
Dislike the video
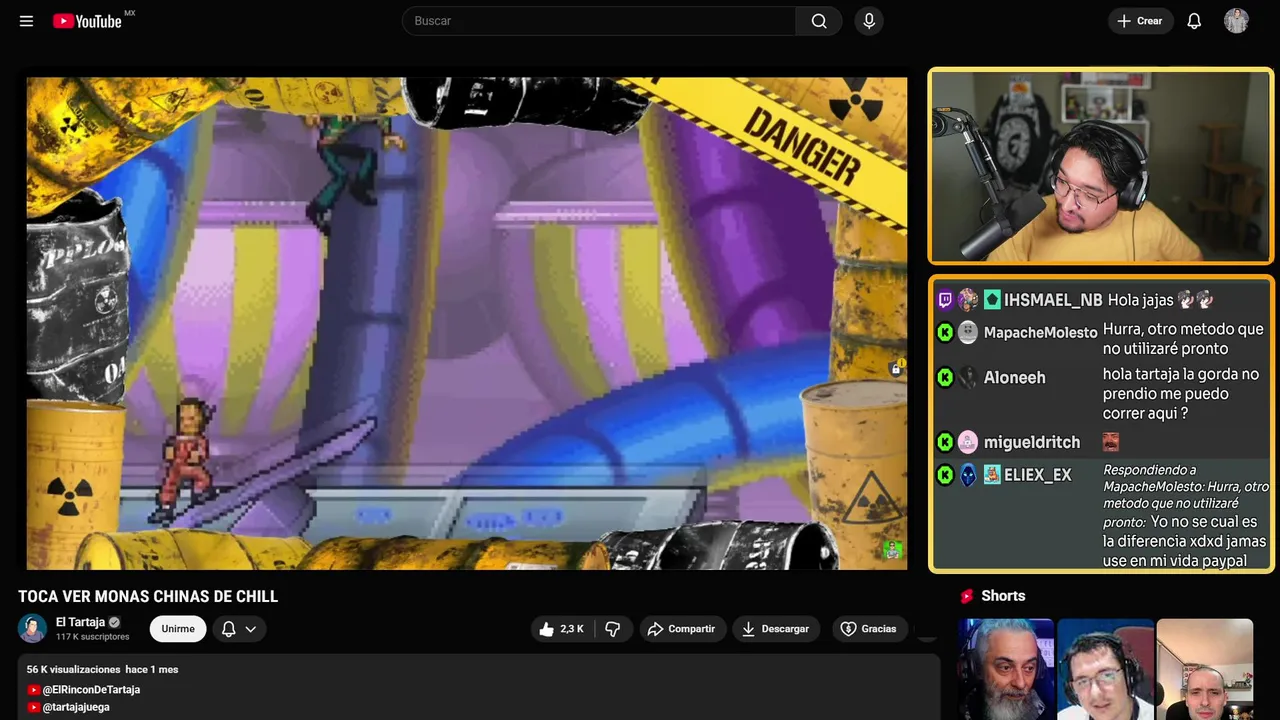click(x=613, y=629)
